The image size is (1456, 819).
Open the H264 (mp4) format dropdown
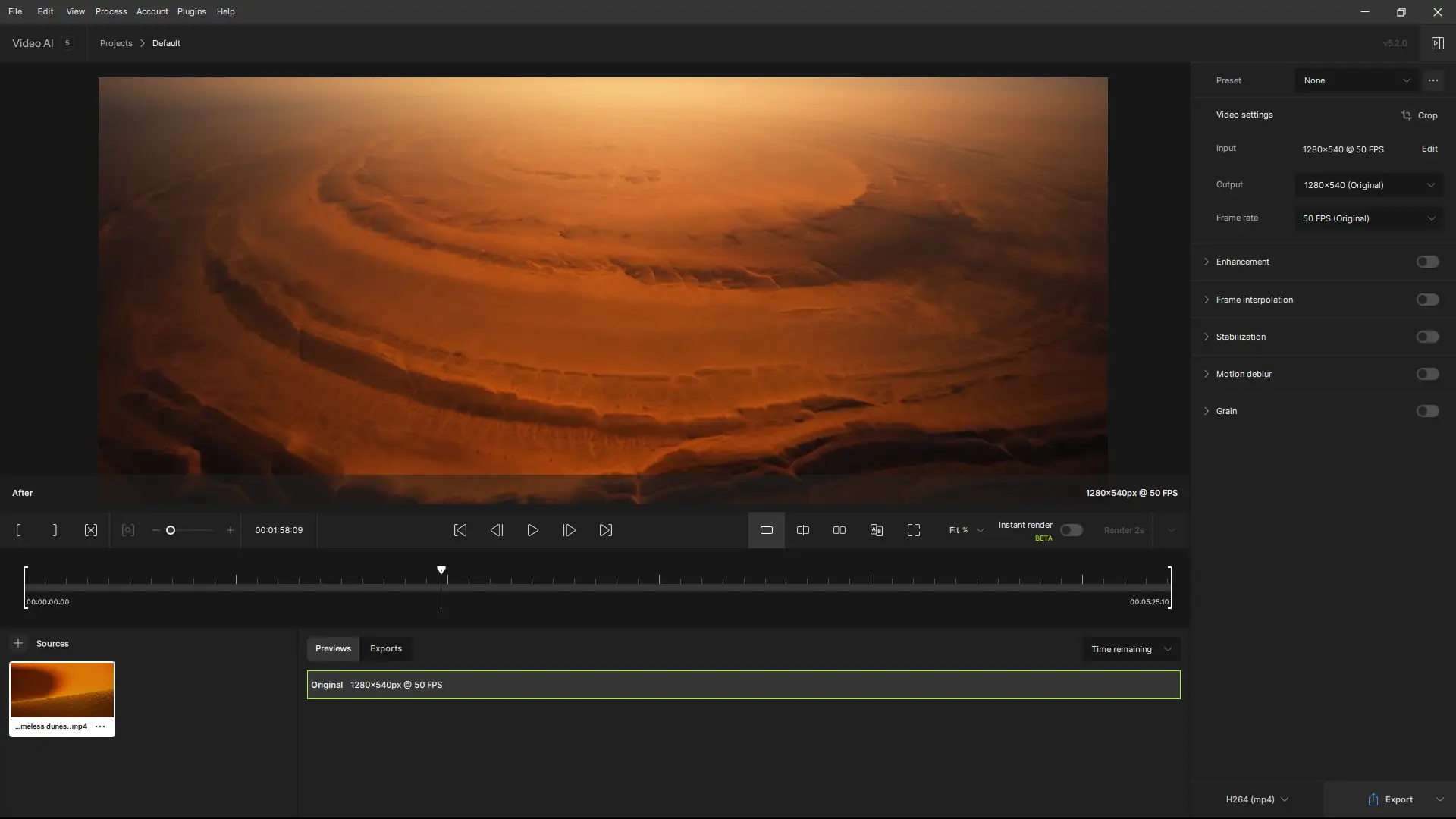(x=1257, y=799)
